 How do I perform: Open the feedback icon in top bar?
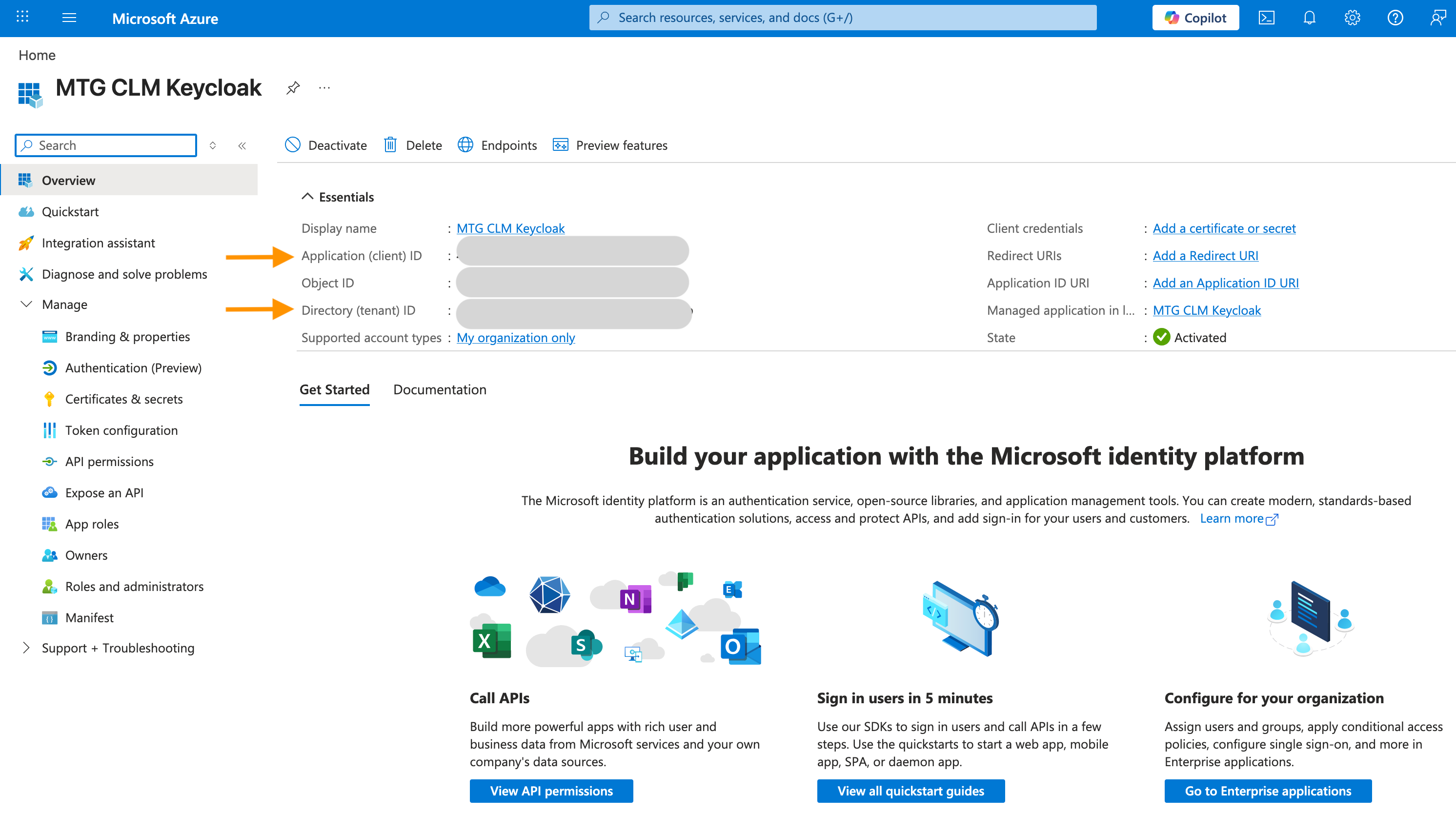(1437, 18)
